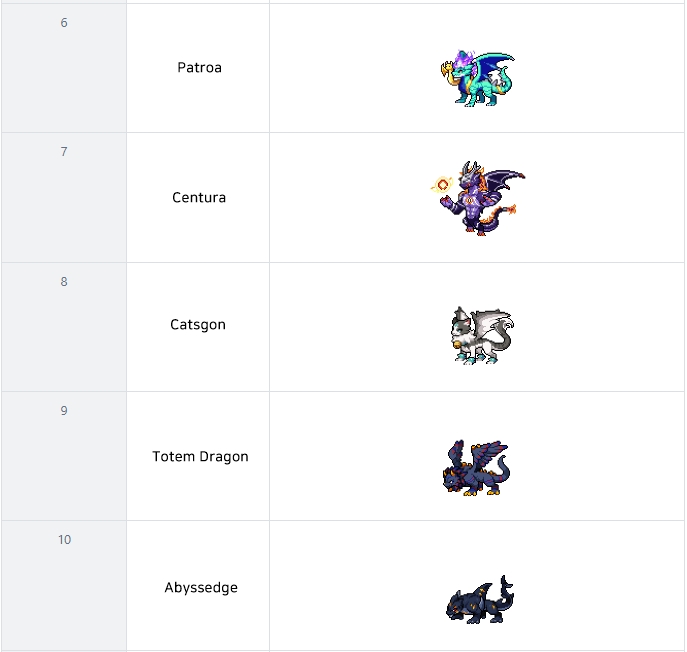The width and height of the screenshot is (687, 652).
Task: Click the Totem Dragon name text
Action: pyautogui.click(x=200, y=457)
